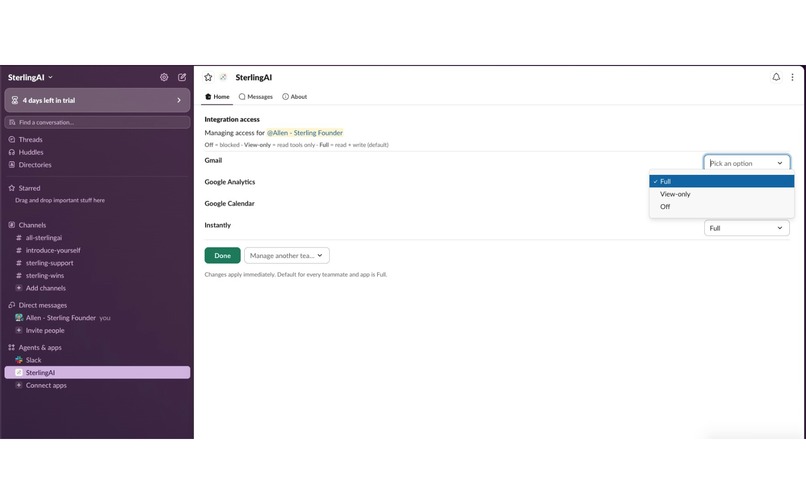Open the Manage another teammate dropdown
The width and height of the screenshot is (806, 504).
287,256
